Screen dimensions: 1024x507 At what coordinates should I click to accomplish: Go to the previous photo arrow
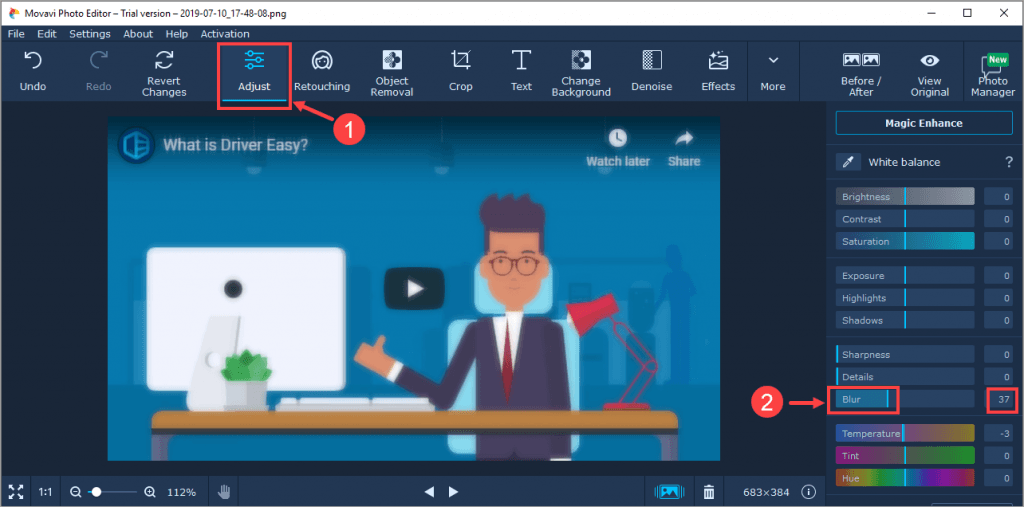click(429, 491)
